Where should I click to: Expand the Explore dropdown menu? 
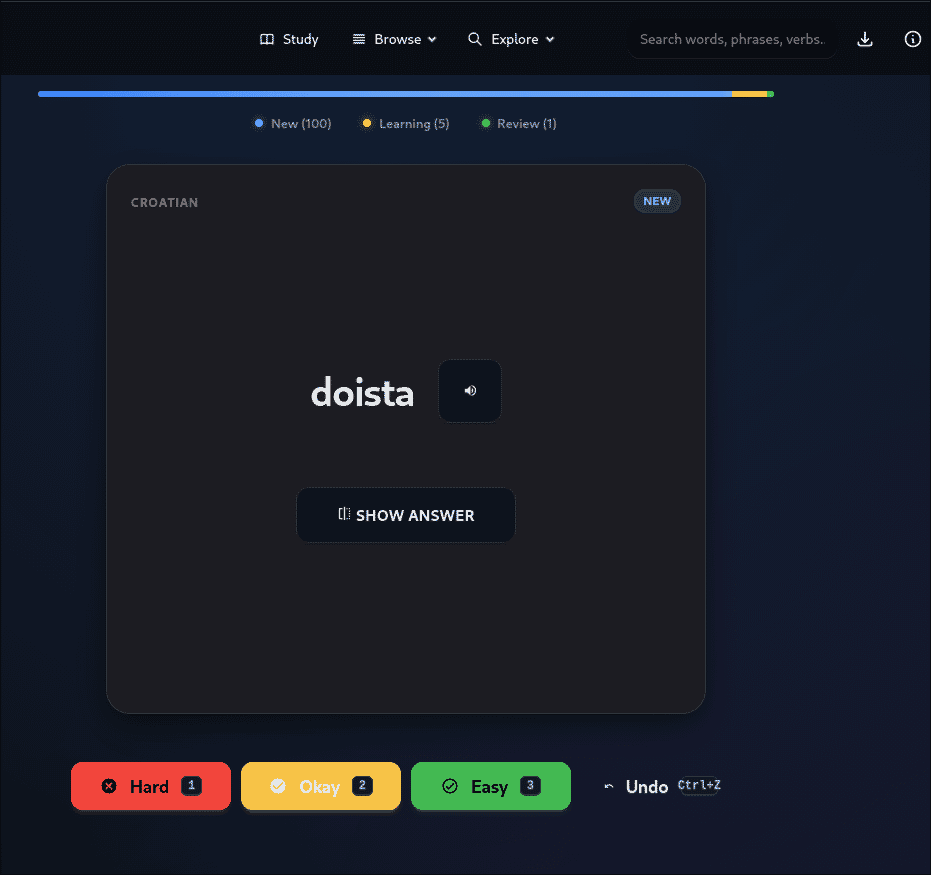(x=549, y=39)
